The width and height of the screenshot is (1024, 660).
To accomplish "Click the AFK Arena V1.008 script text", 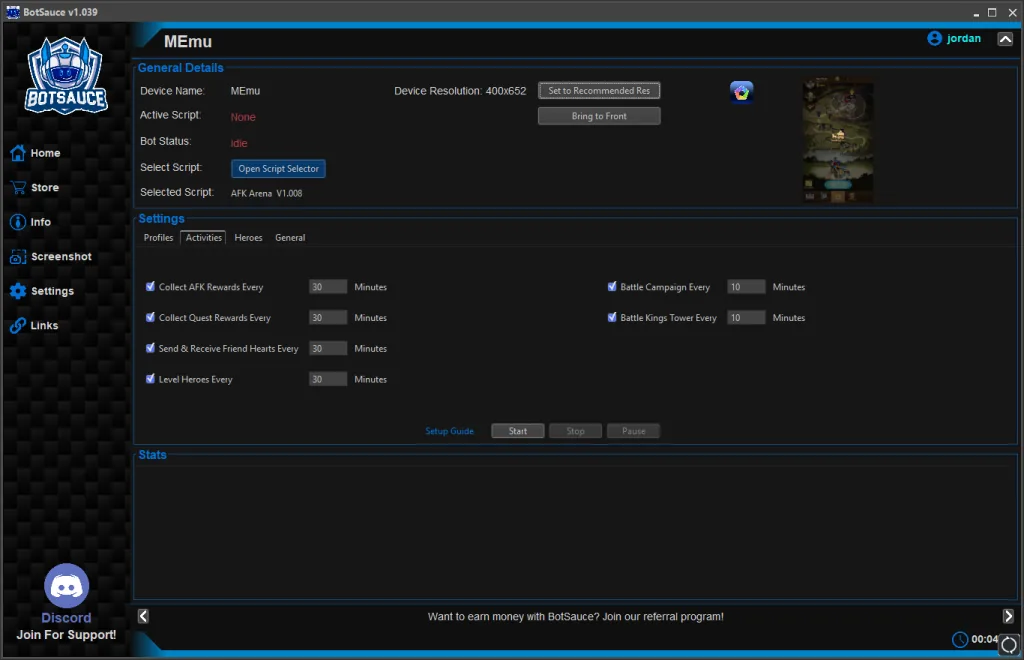I will click(x=266, y=193).
